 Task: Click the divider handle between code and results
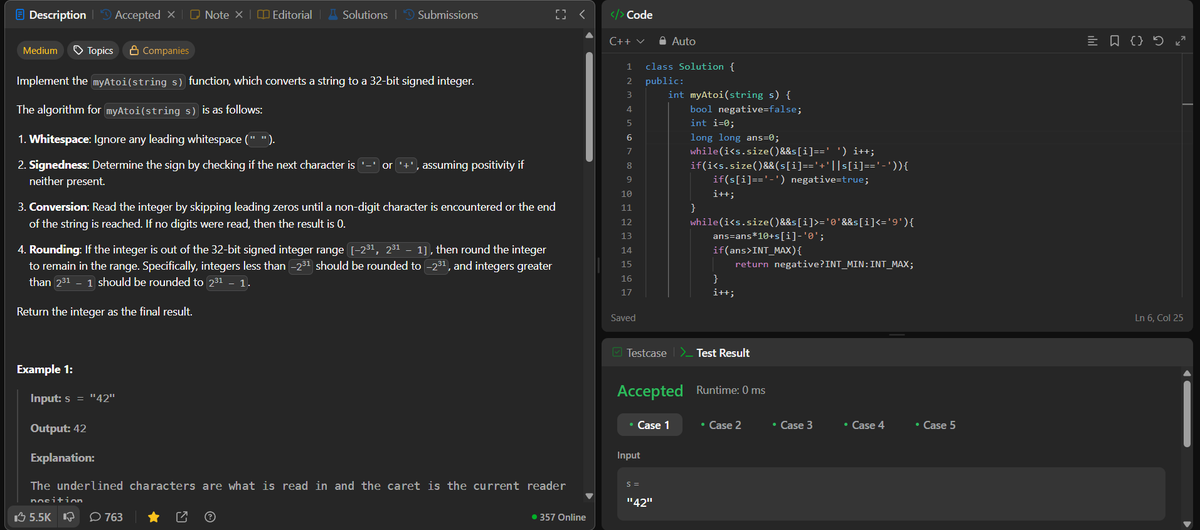point(897,334)
